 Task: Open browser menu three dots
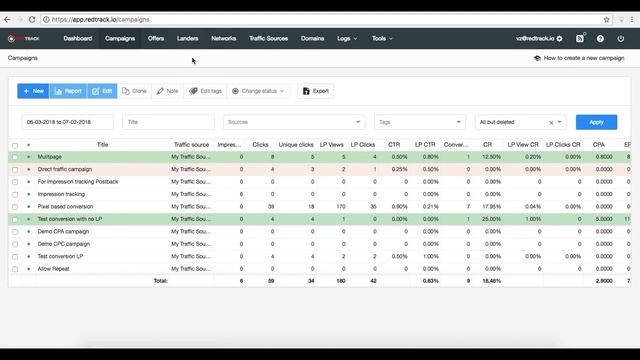(632, 19)
